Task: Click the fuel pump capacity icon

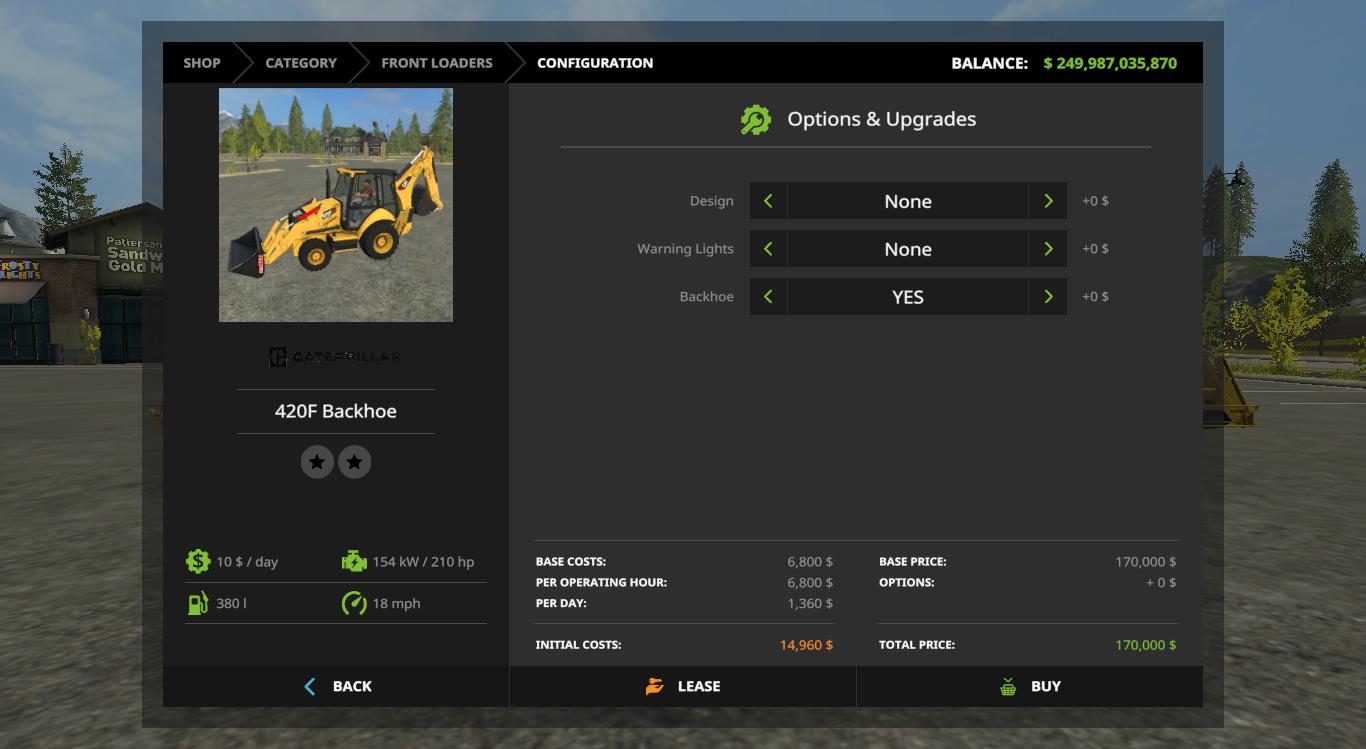Action: coord(198,603)
